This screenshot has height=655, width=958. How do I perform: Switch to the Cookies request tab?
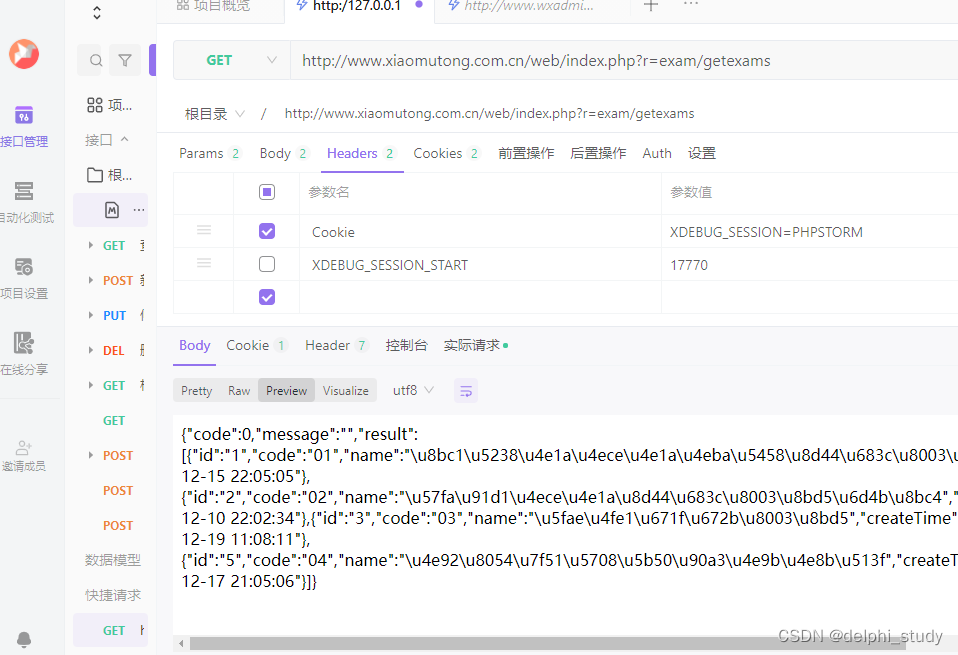tap(438, 153)
